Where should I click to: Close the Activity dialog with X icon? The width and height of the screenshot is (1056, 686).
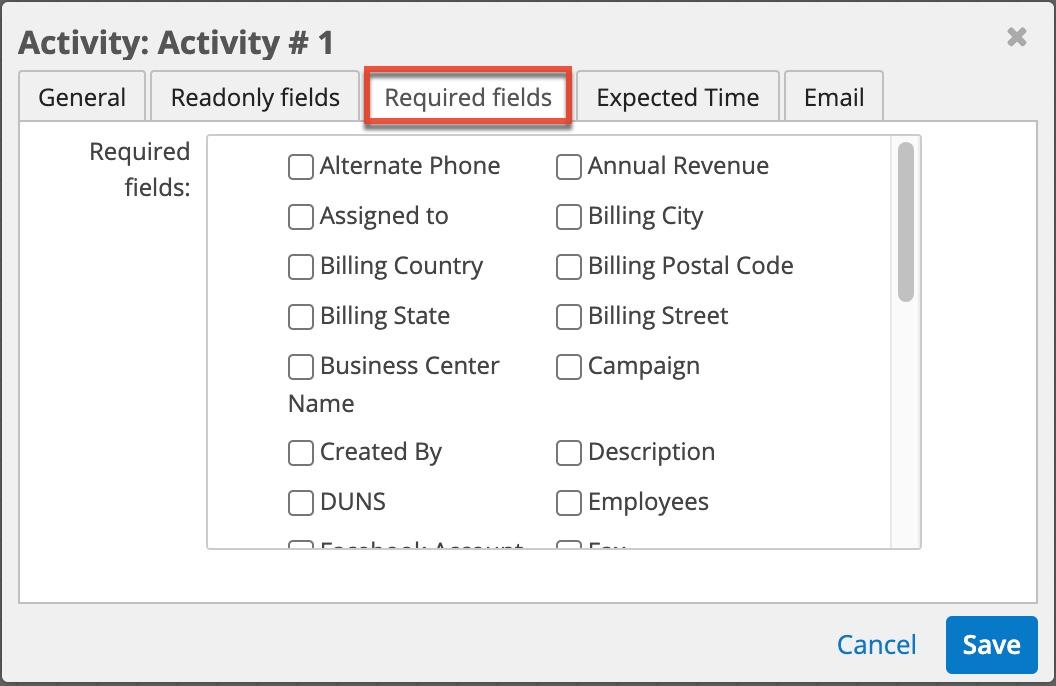[x=1016, y=38]
